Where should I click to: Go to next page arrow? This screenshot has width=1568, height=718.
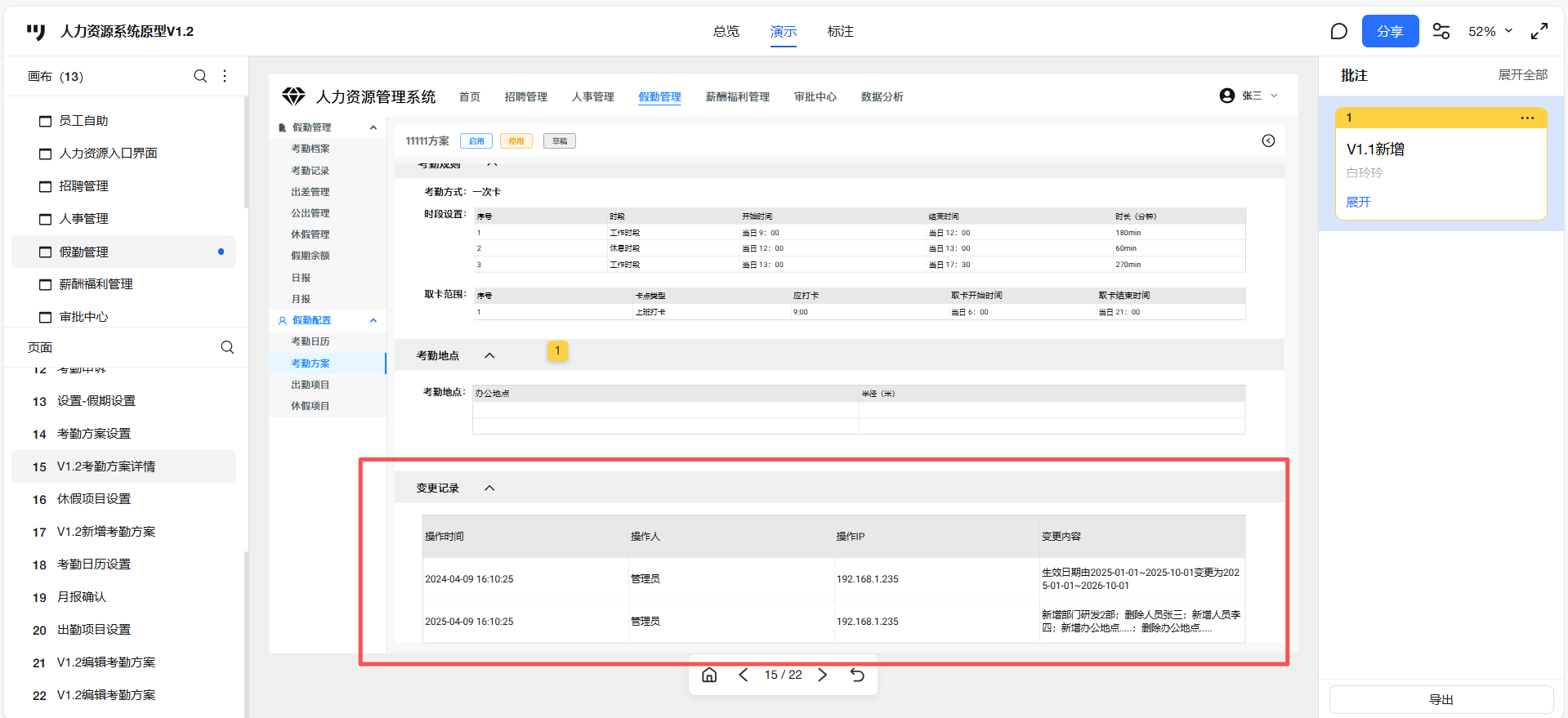click(823, 675)
